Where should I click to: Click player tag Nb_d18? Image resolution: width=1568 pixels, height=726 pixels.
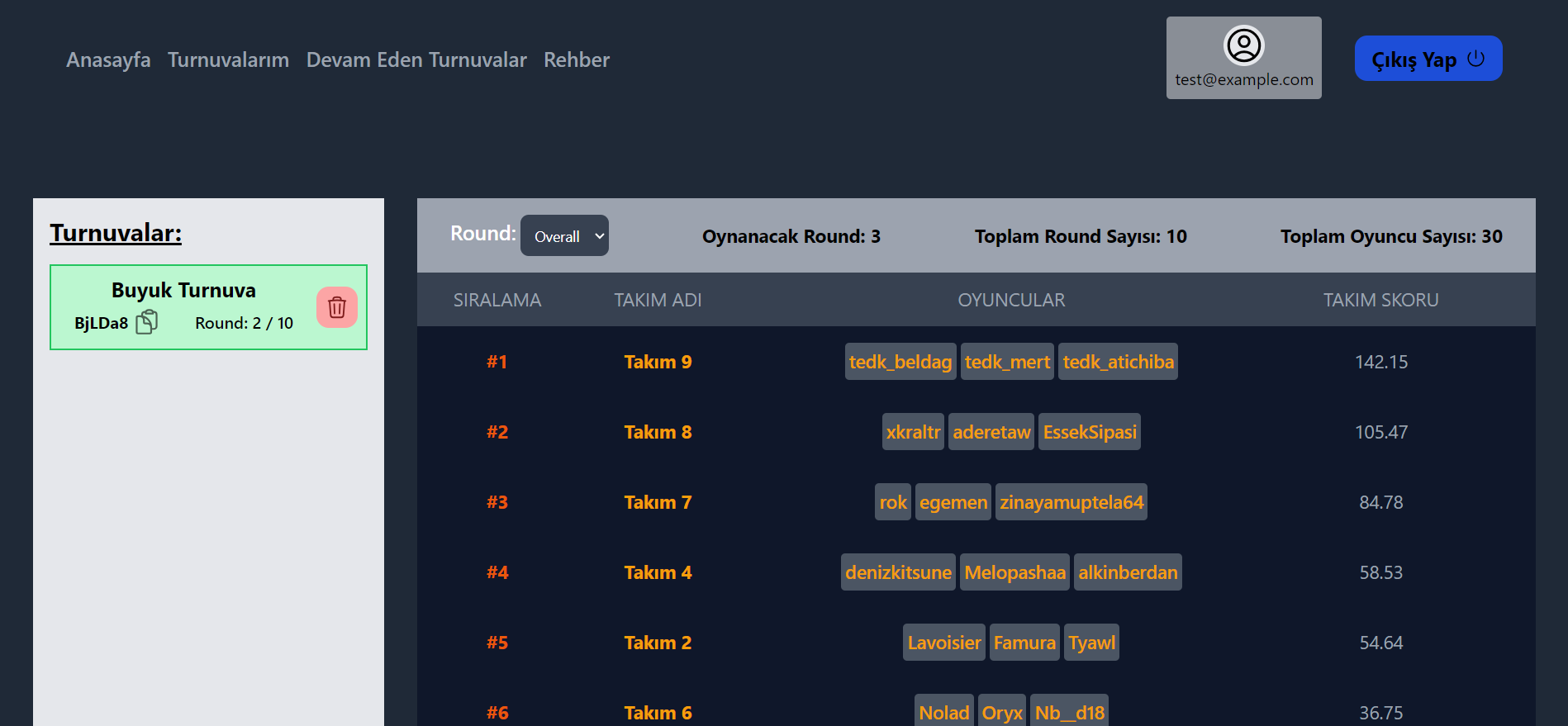[1069, 712]
